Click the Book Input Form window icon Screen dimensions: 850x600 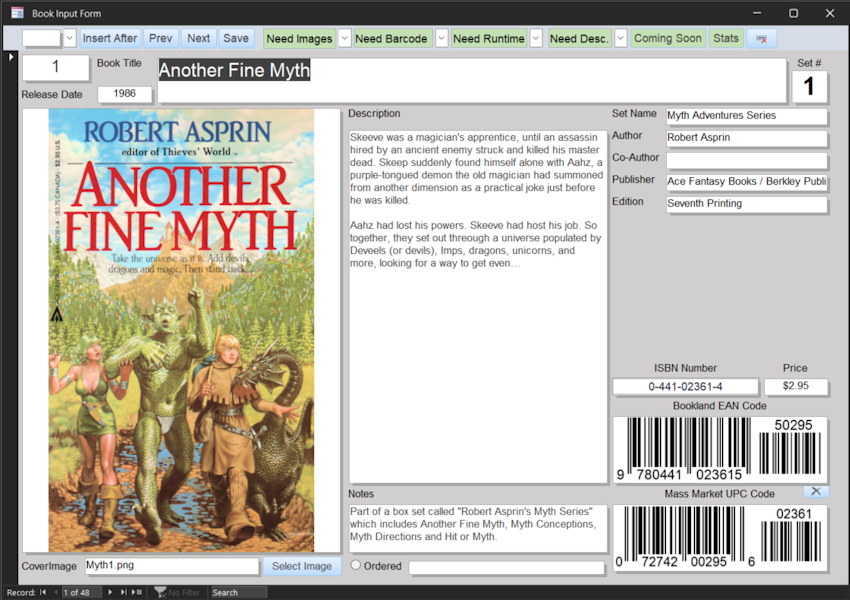[x=17, y=13]
